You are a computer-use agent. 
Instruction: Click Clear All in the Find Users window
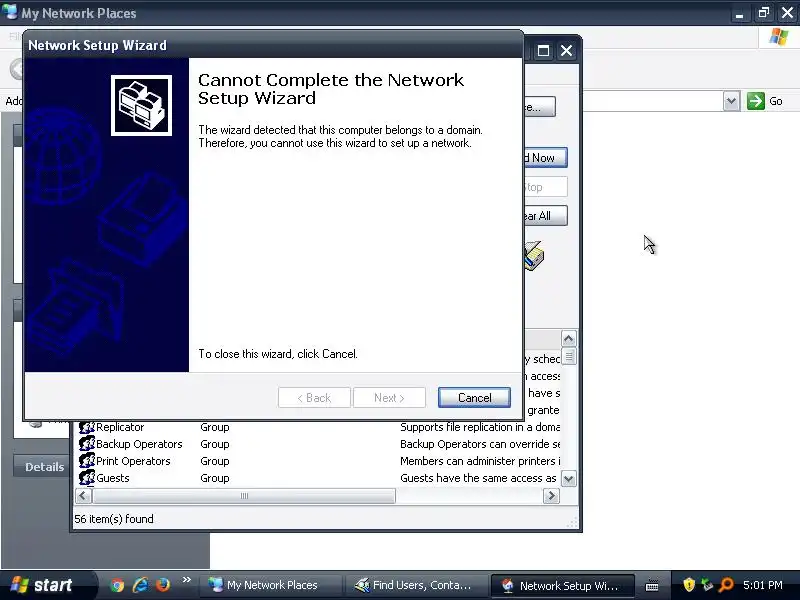(x=545, y=216)
